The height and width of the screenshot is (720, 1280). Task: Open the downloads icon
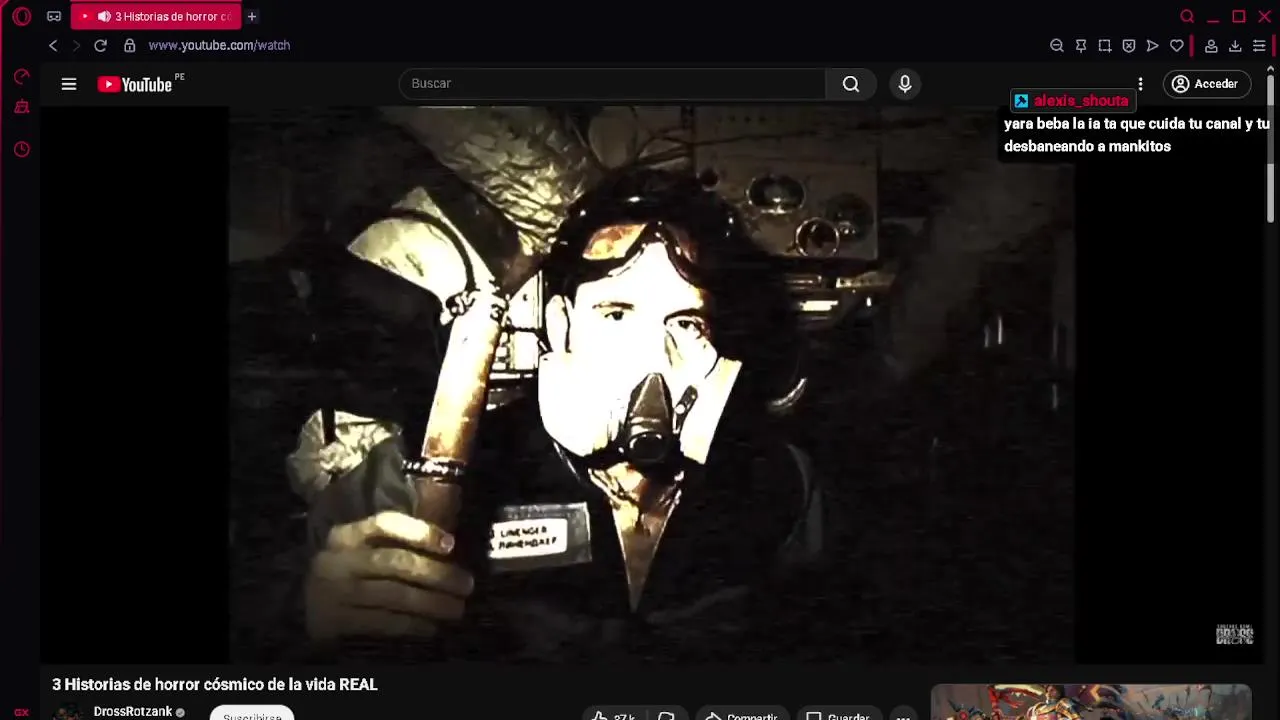[x=1235, y=45]
